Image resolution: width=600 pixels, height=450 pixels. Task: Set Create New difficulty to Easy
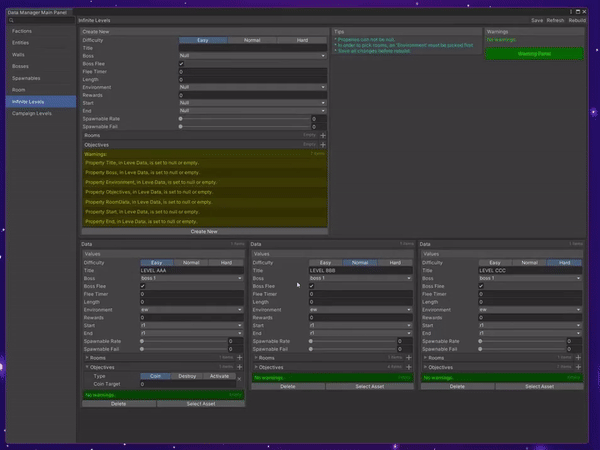click(203, 40)
